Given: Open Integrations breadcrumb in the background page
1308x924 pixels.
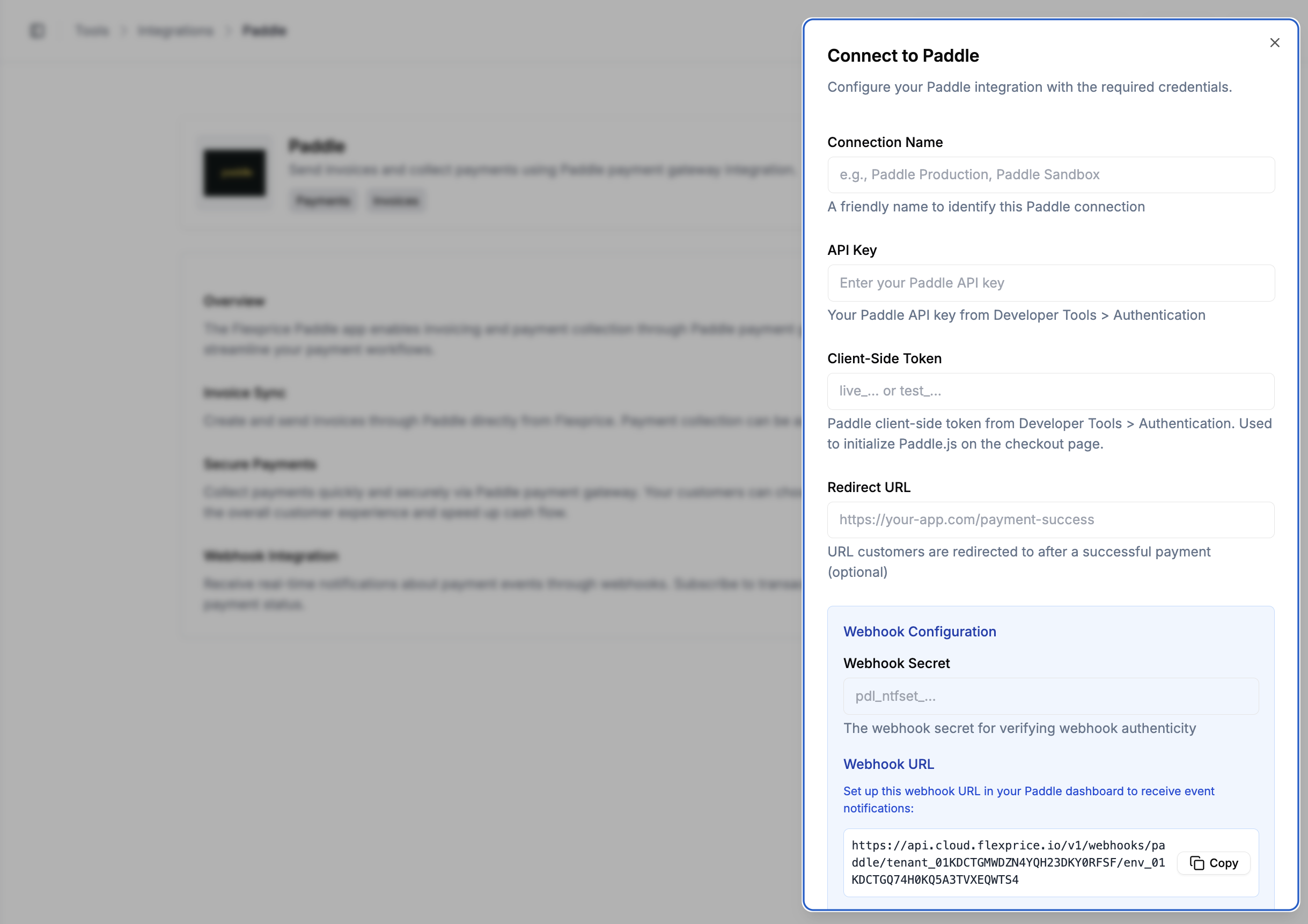Looking at the screenshot, I should [175, 31].
